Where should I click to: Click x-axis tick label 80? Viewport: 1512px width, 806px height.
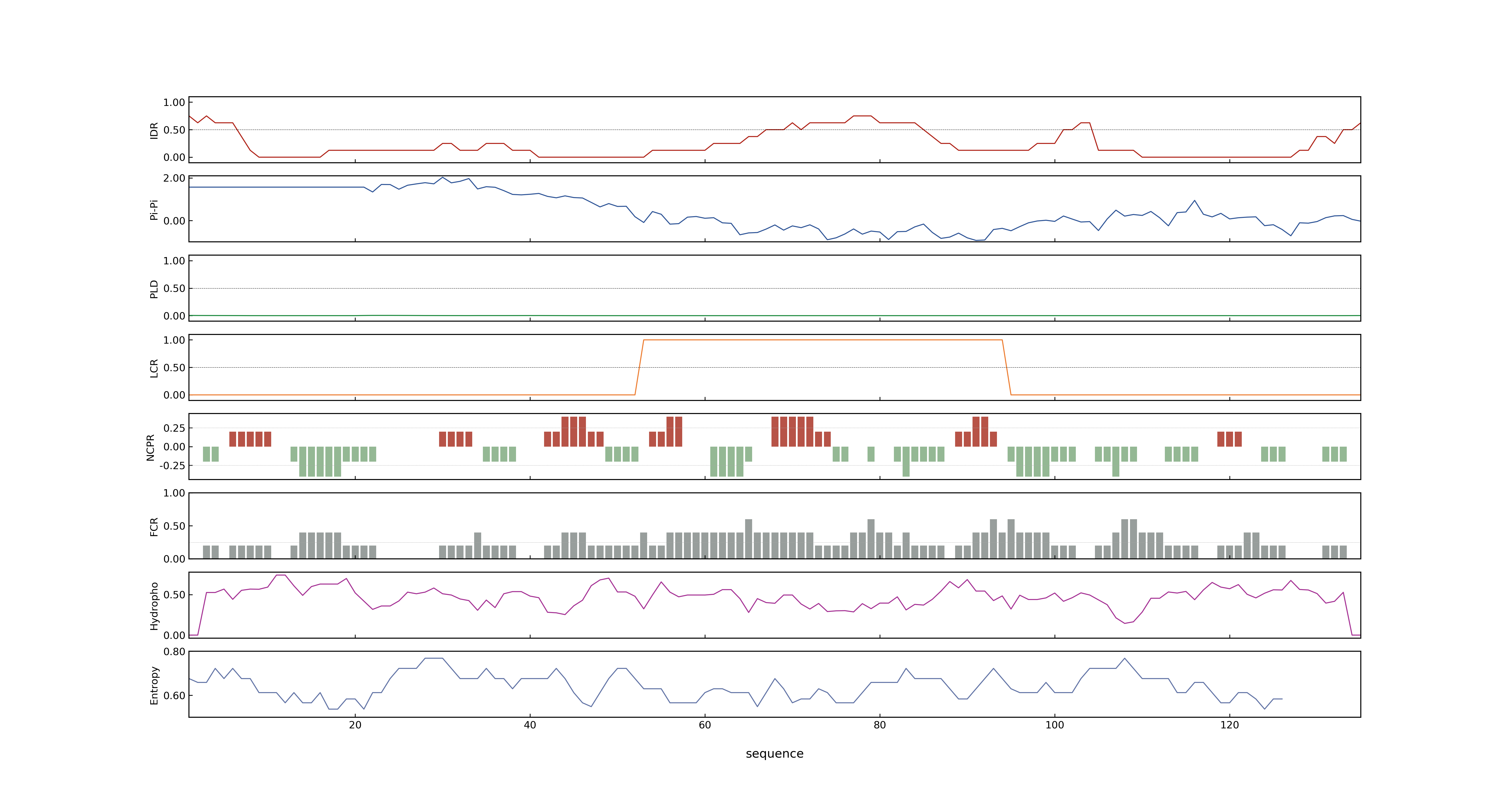880,725
